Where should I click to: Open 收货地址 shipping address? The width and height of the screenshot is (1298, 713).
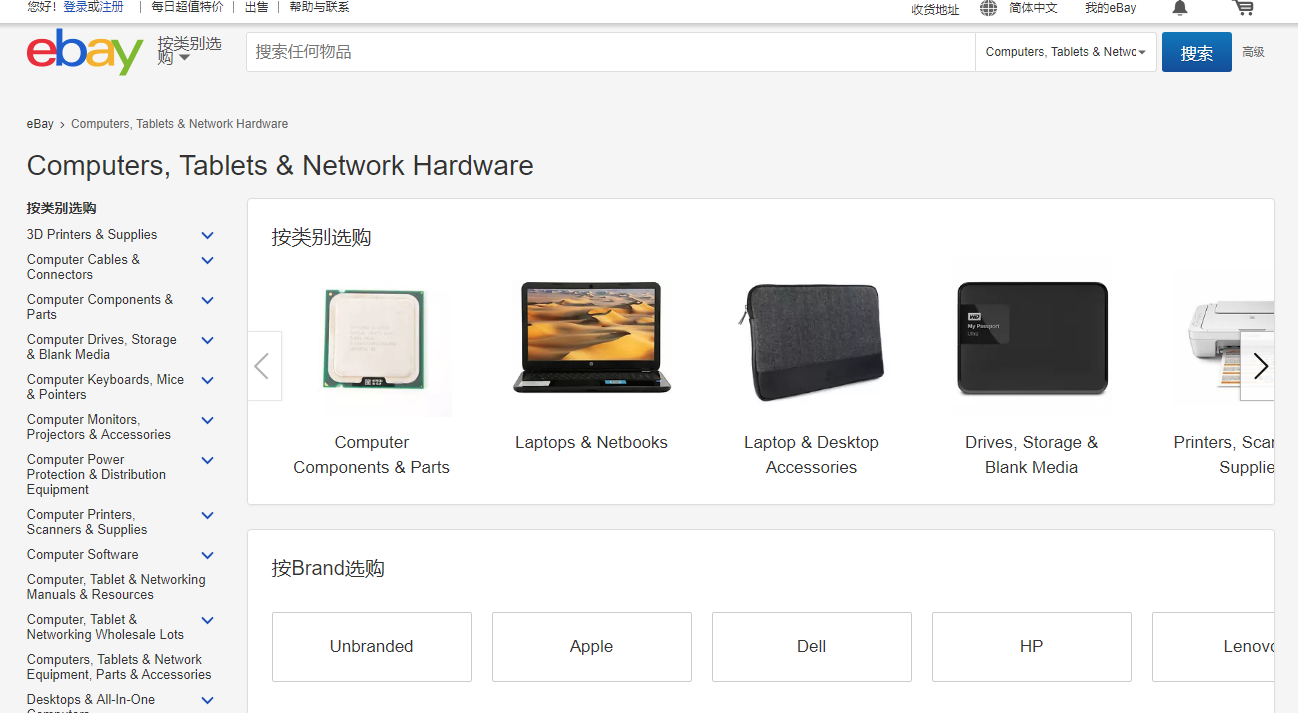(935, 9)
